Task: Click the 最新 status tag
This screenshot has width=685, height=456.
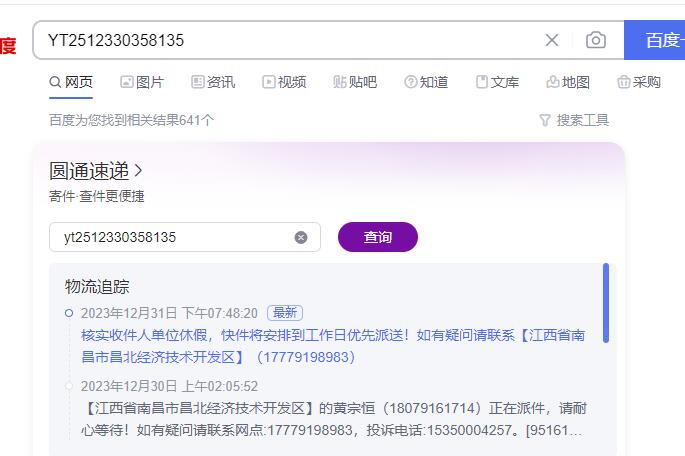Action: point(285,313)
